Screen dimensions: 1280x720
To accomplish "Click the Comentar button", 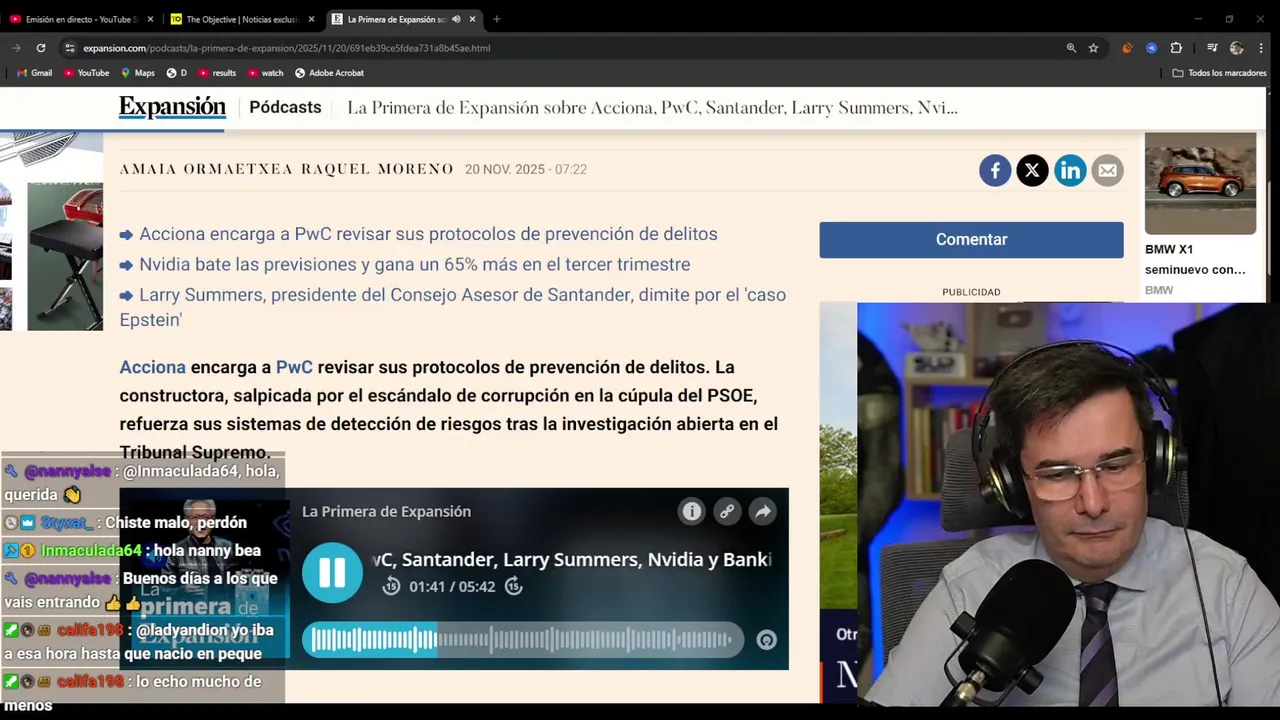I will pos(971,240).
